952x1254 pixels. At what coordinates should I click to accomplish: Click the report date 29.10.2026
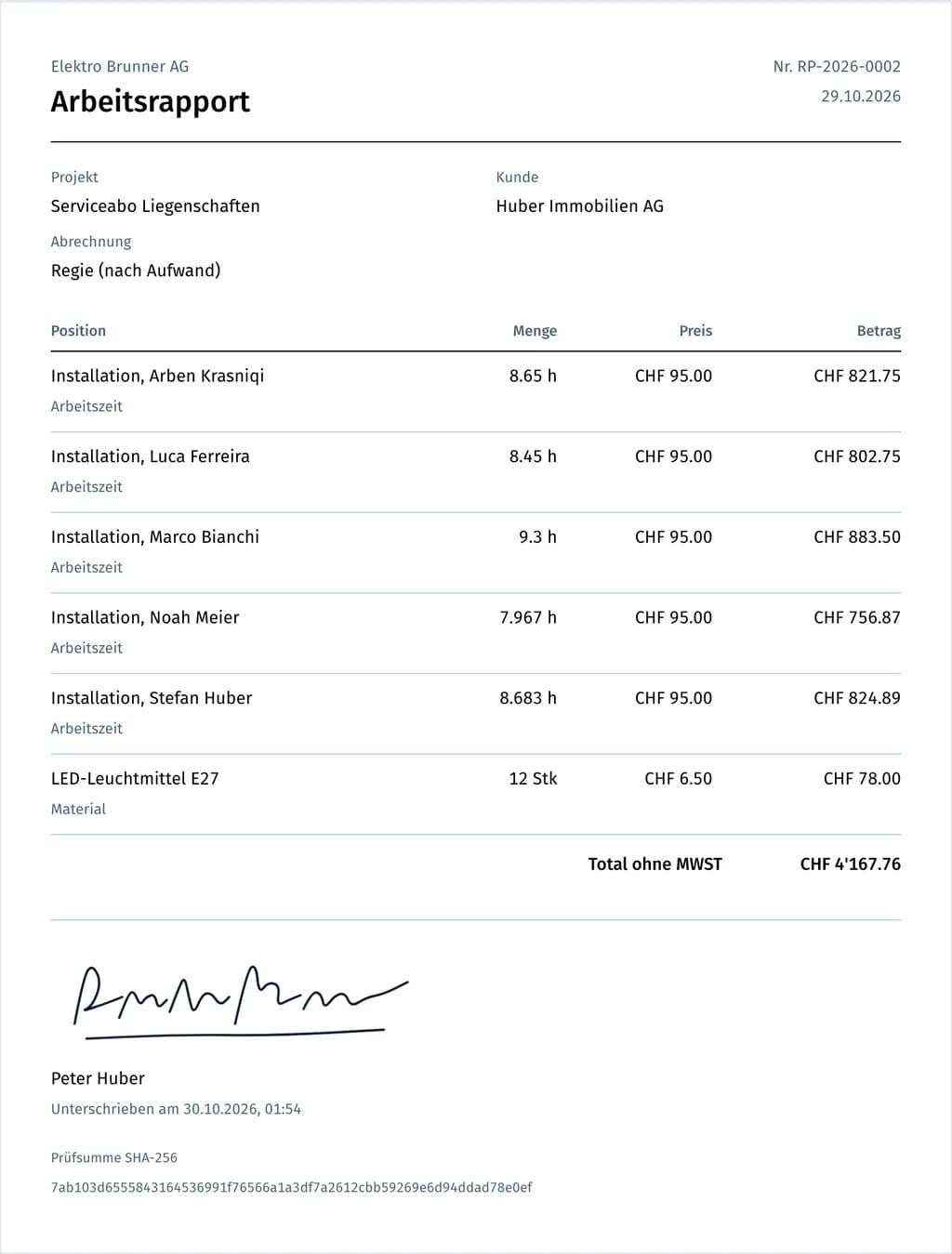(861, 97)
